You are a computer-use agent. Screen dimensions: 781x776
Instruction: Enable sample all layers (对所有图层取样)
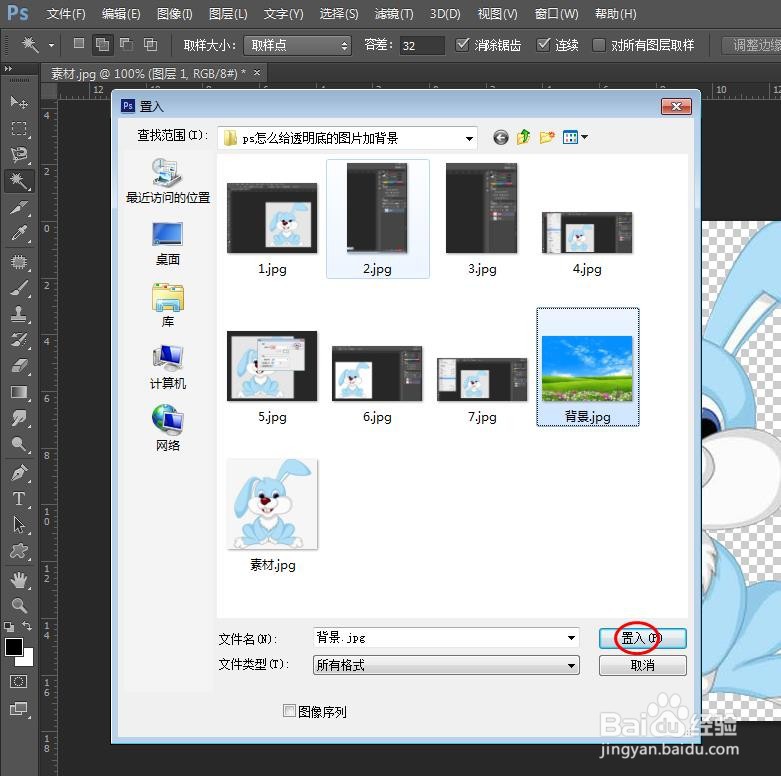click(x=598, y=45)
